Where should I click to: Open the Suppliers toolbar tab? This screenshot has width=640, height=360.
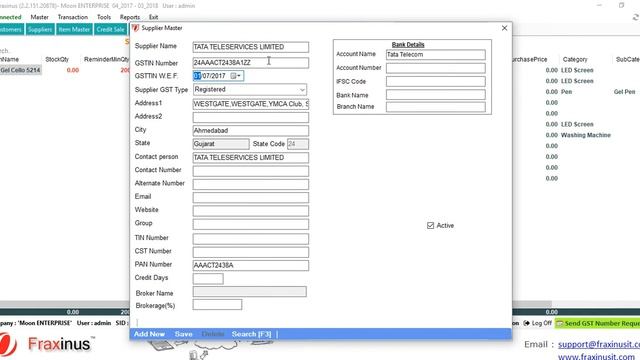(x=40, y=29)
